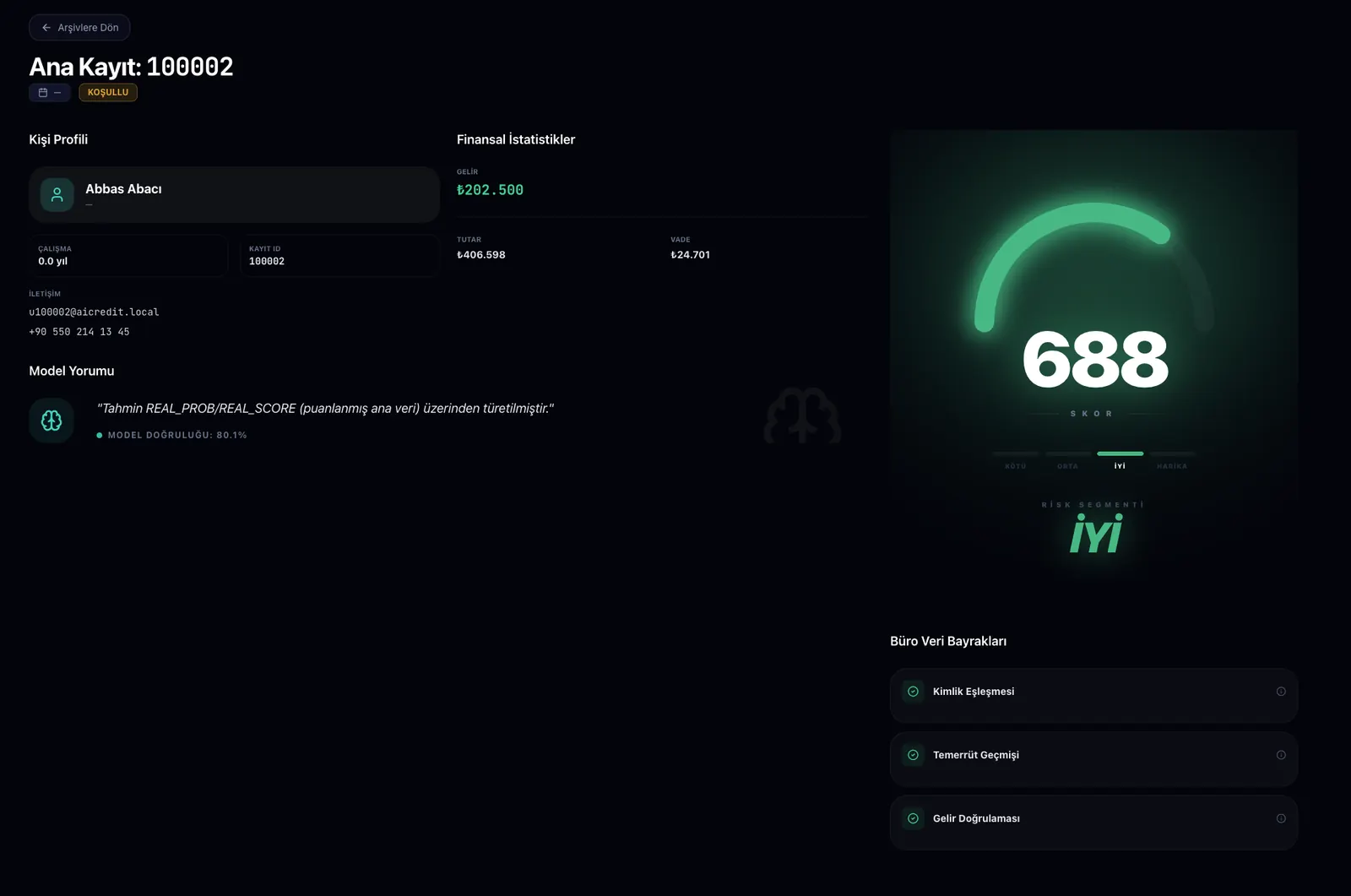Click the 688 score gauge
Image resolution: width=1351 pixels, height=896 pixels.
1094,359
